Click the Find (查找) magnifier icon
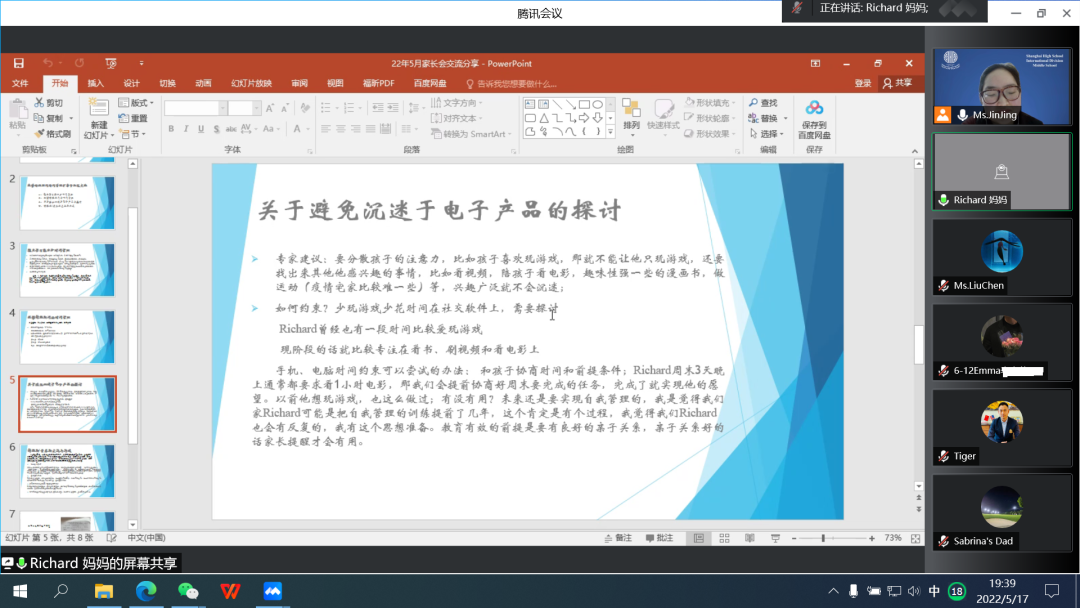The image size is (1080, 608). 754,103
